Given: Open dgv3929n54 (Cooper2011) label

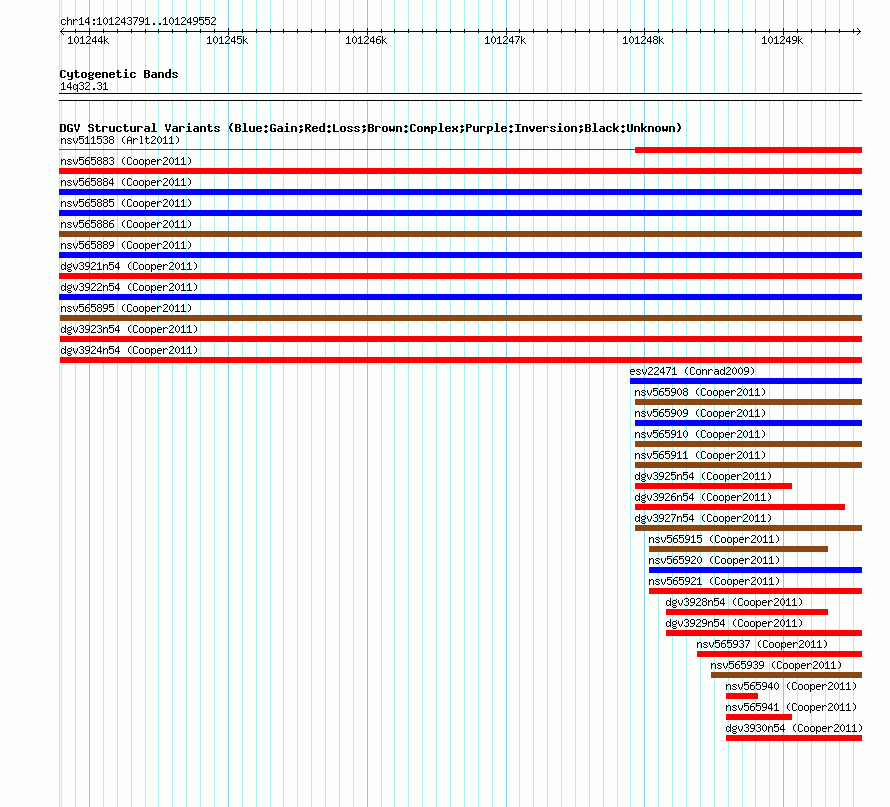Looking at the screenshot, I should [x=734, y=623].
